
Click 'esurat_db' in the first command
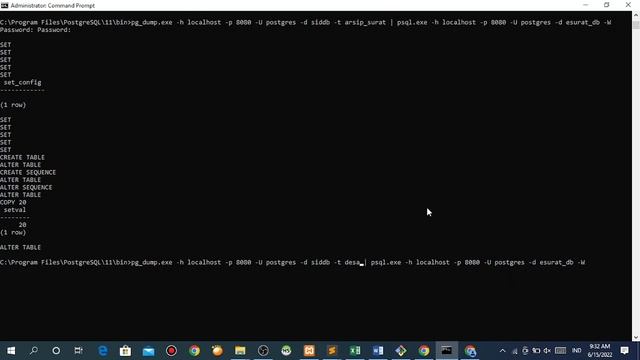[582, 22]
